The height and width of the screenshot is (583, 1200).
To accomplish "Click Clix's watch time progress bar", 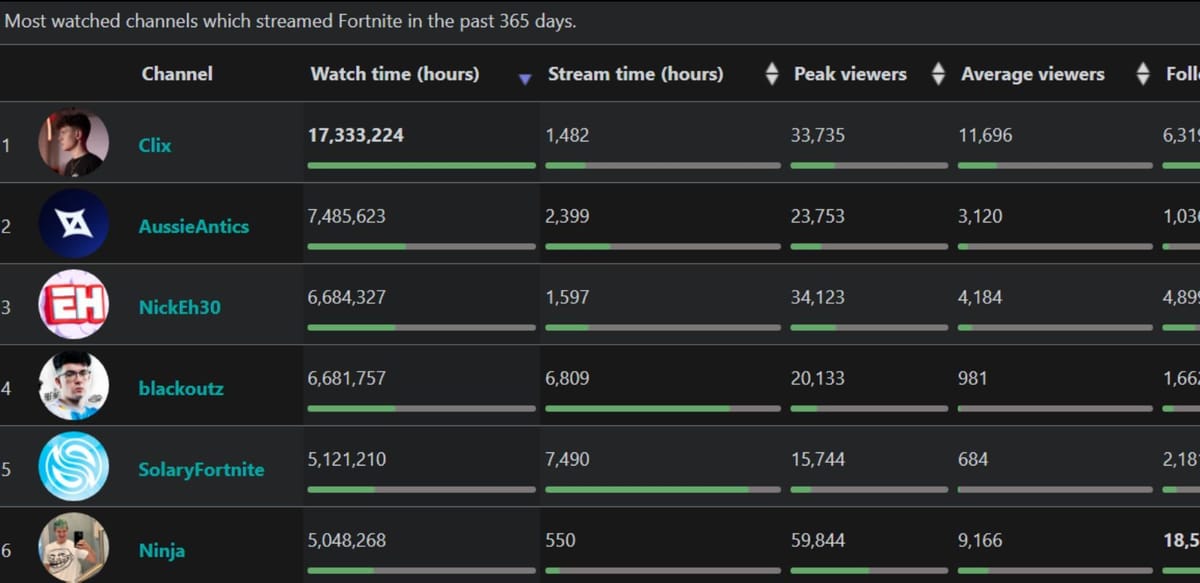I will click(421, 165).
